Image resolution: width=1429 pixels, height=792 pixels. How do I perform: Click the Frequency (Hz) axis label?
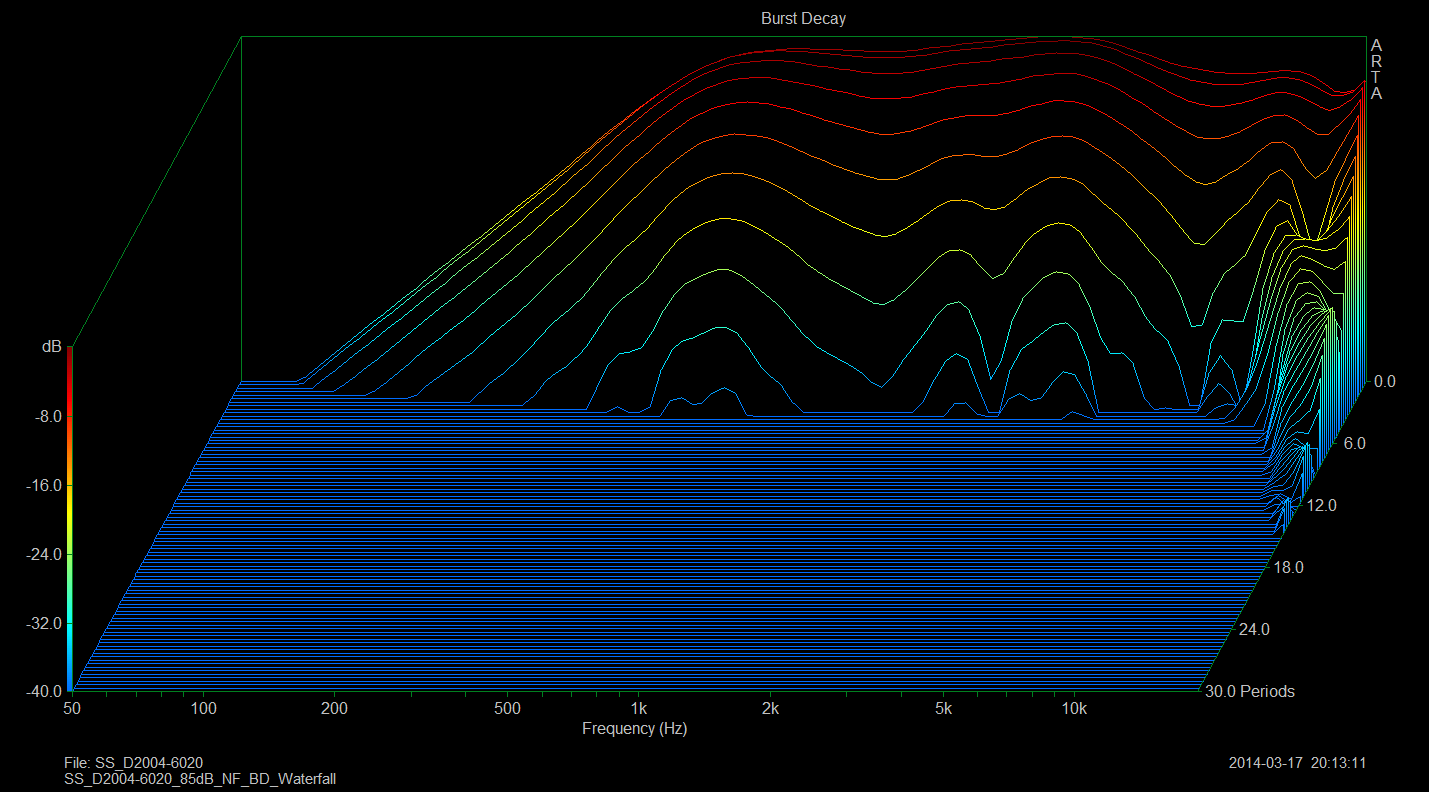pyautogui.click(x=634, y=729)
